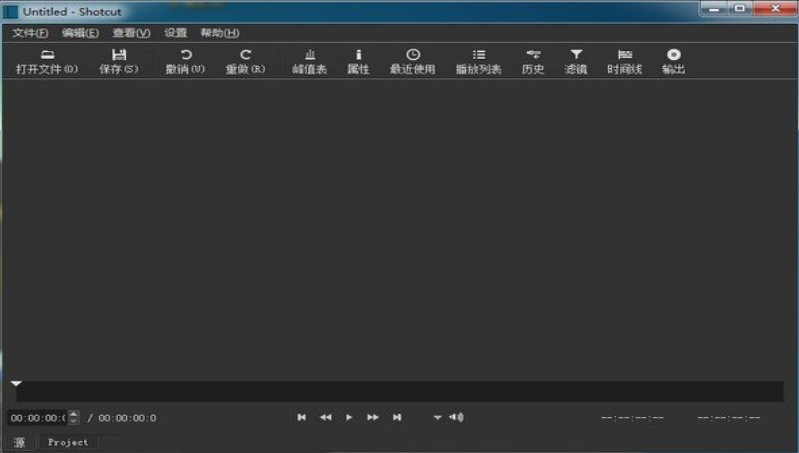Click the in-point timecode display
The image size is (799, 453).
click(632, 418)
